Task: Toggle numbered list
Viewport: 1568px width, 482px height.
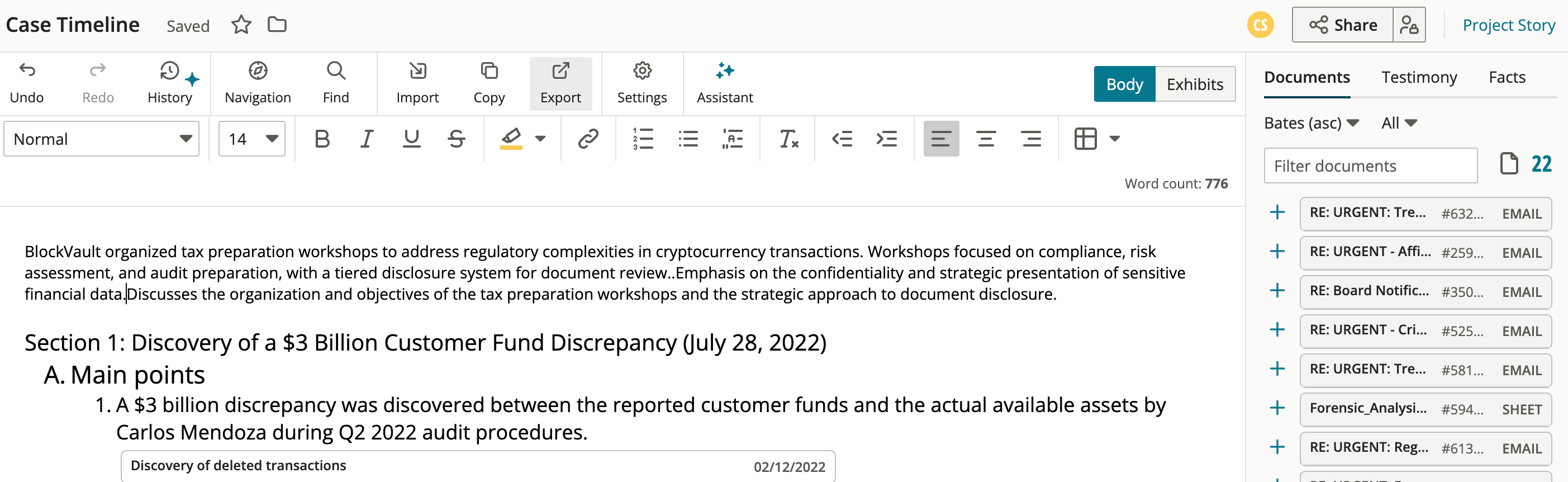Action: pyautogui.click(x=643, y=139)
